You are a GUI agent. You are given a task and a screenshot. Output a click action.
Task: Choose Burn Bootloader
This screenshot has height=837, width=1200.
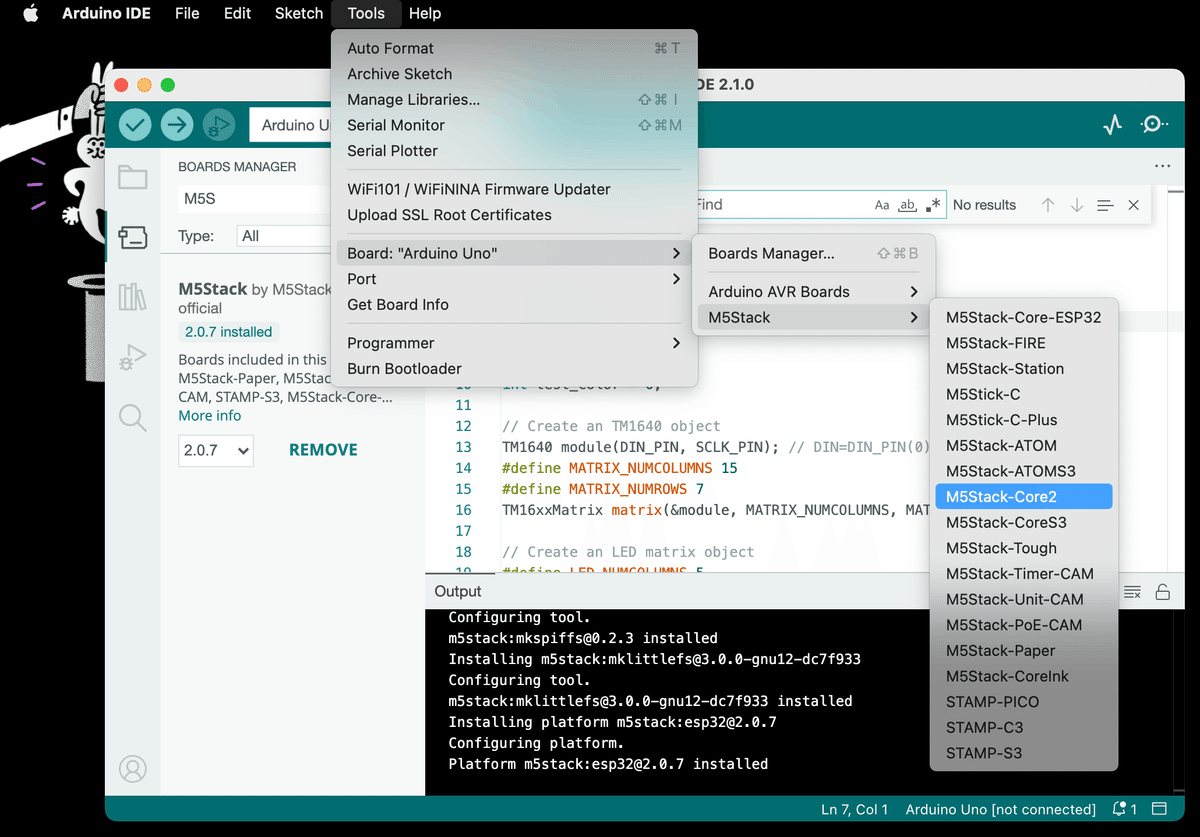514,369
